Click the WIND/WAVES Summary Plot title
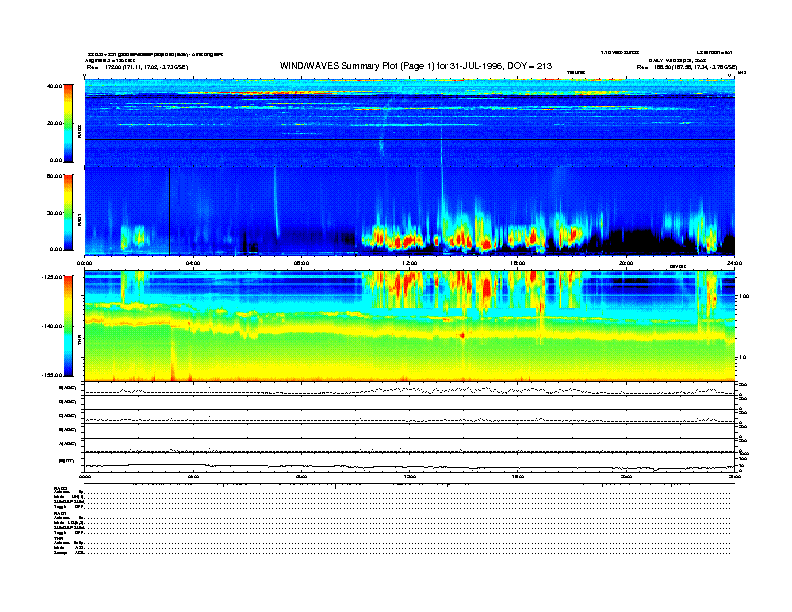This screenshot has width=792, height=612. [416, 66]
